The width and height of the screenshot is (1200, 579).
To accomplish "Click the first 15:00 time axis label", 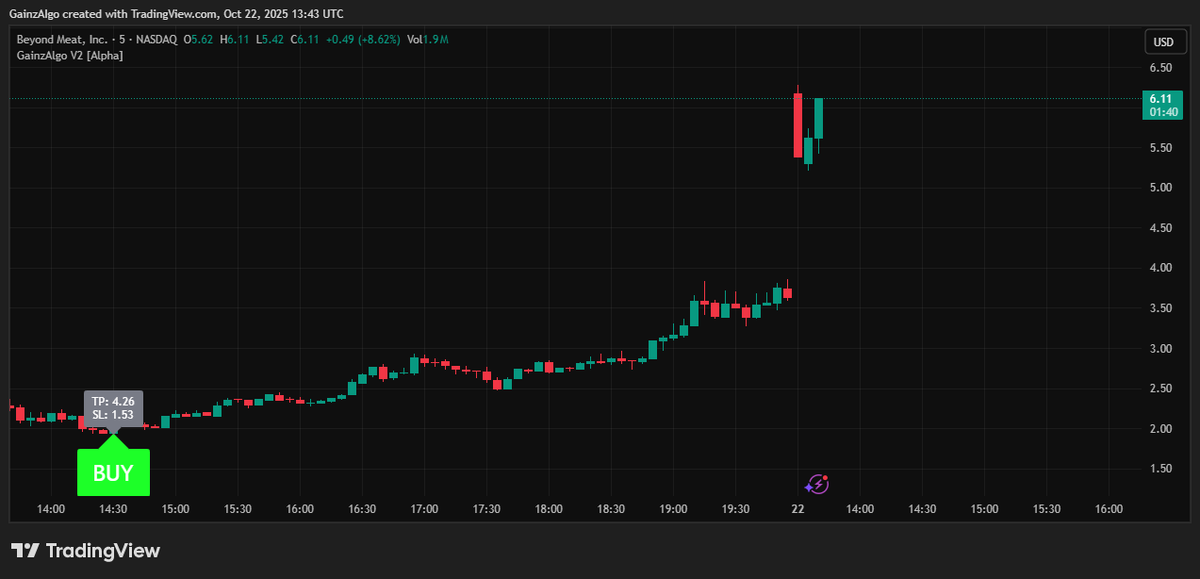I will [x=175, y=509].
